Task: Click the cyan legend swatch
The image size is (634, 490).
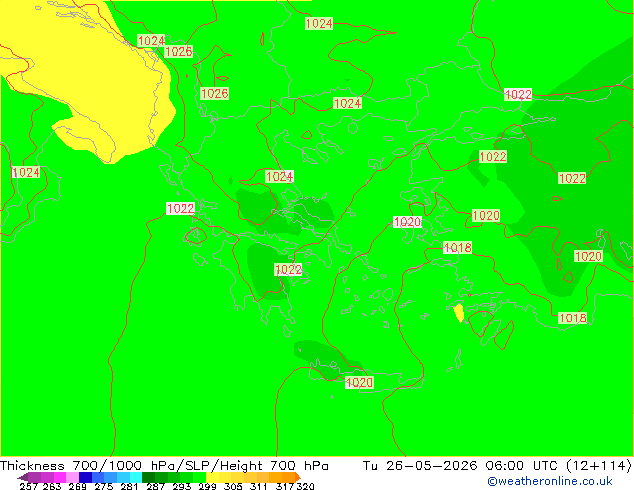Action: (136, 477)
